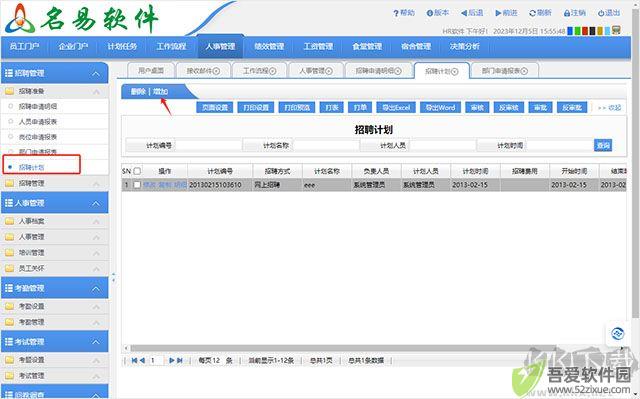Screen dimensions: 640x399
Task: Pick the red theme color swatch
Action: pos(585,31)
